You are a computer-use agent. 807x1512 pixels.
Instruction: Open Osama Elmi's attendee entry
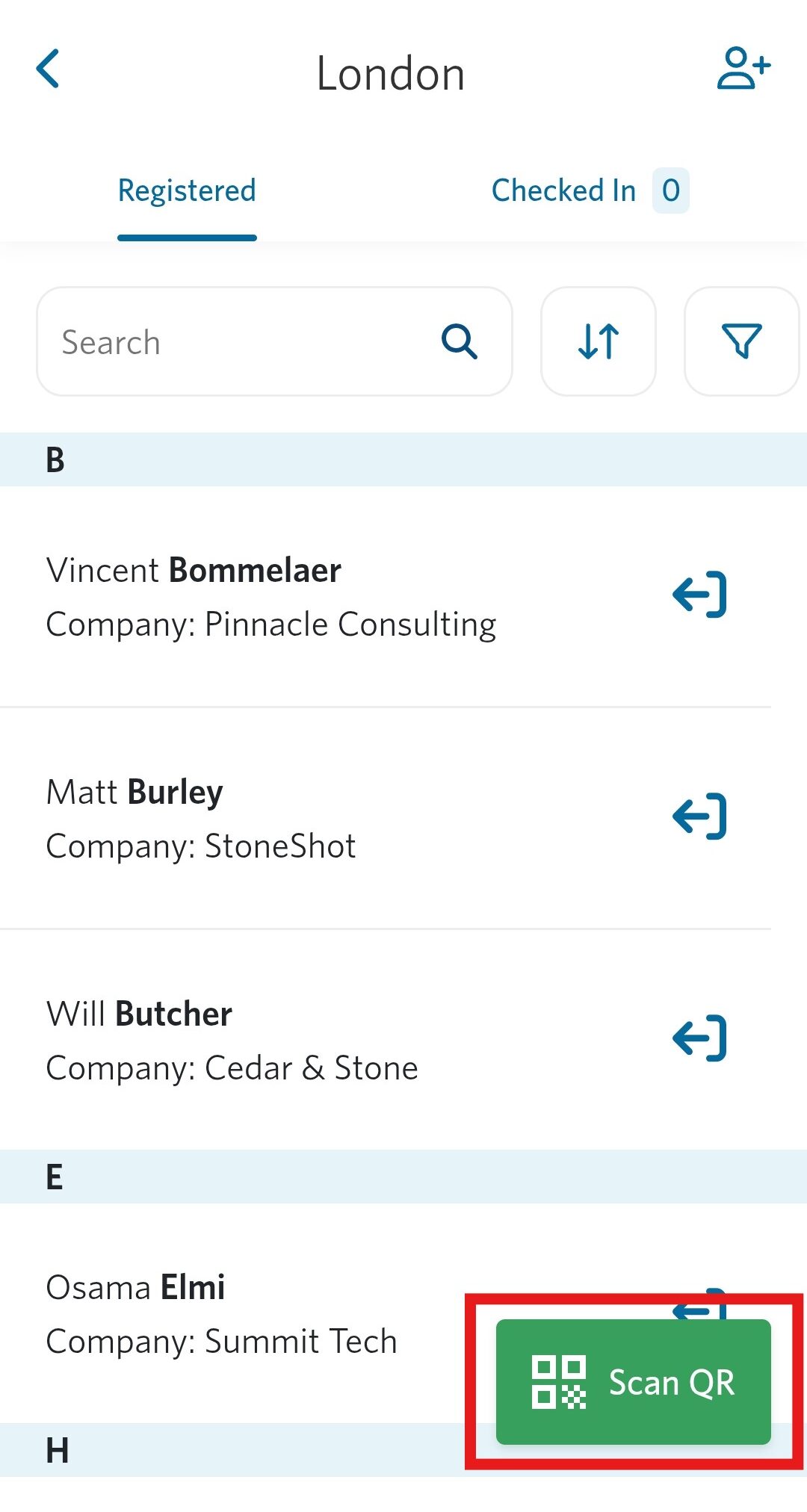(221, 1314)
